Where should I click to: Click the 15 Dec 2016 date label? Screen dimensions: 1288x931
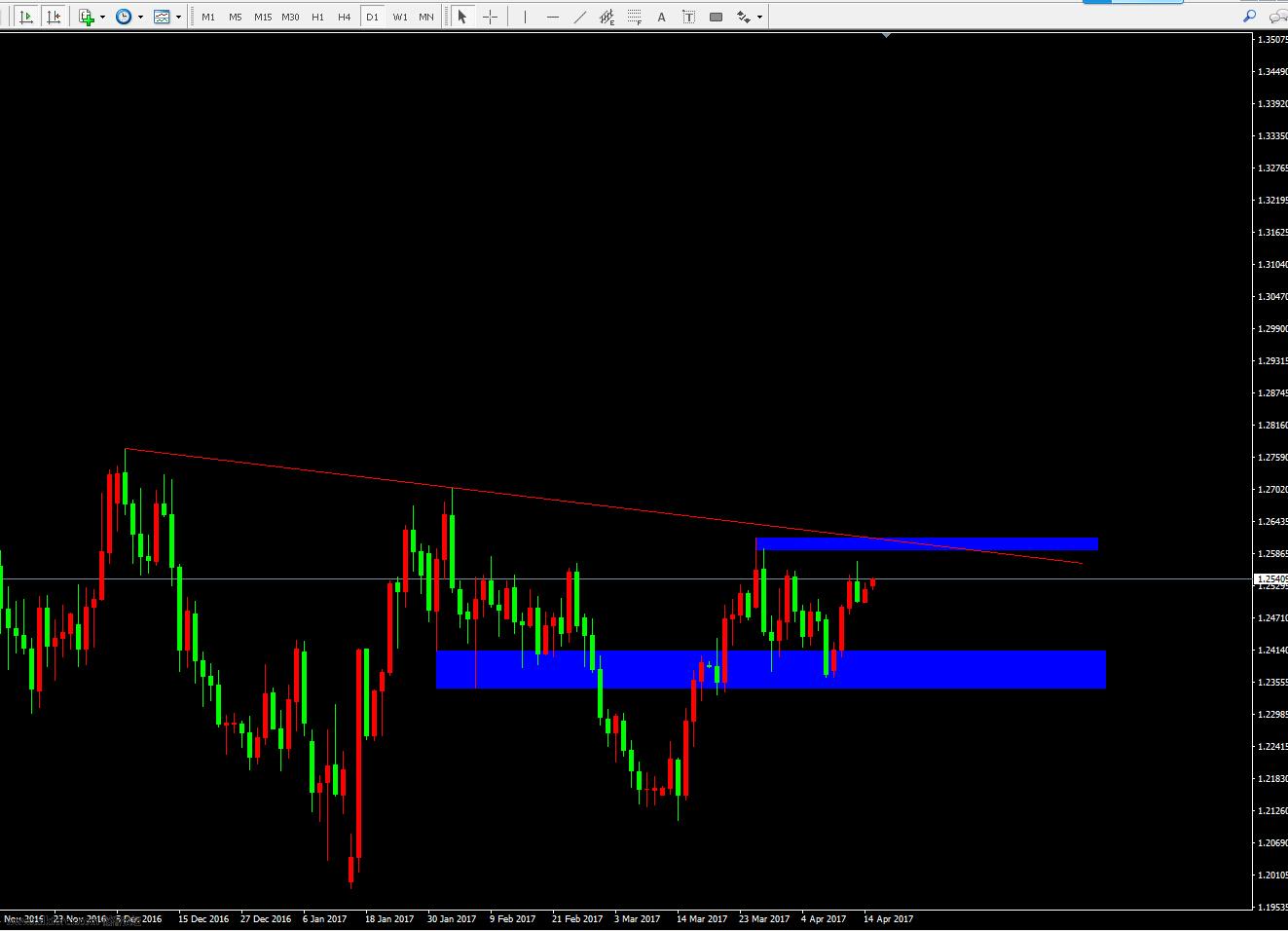pyautogui.click(x=203, y=918)
